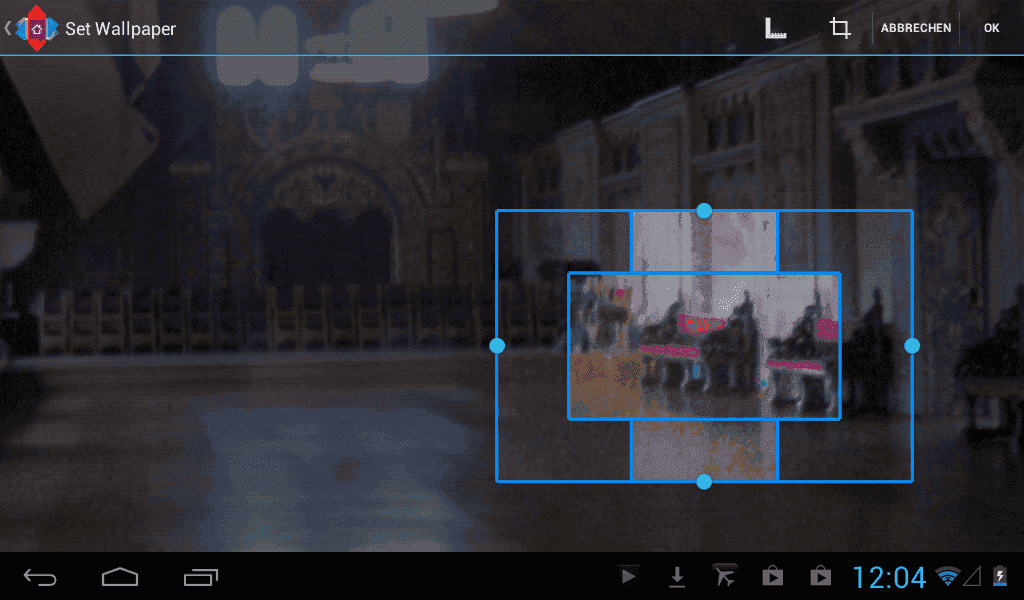Confirm the wallpaper with OK
This screenshot has height=600, width=1024.
click(991, 28)
